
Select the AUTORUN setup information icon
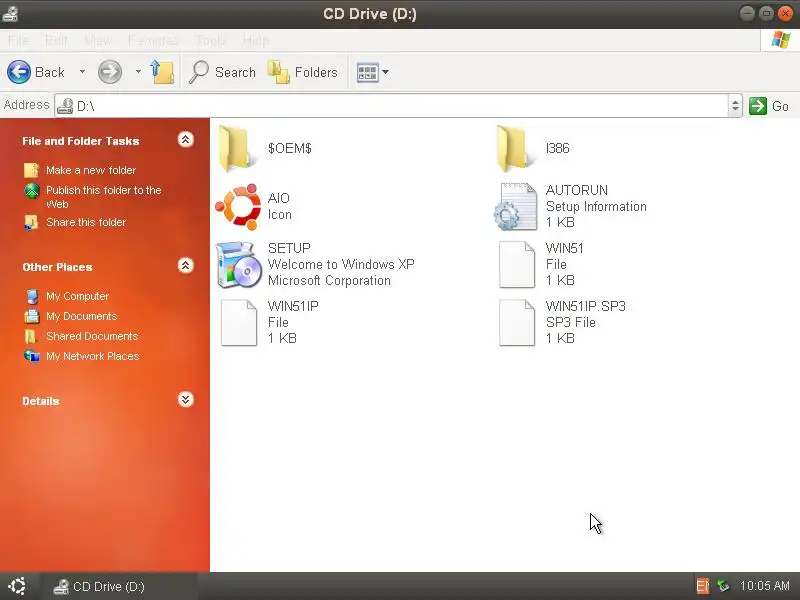click(x=515, y=207)
